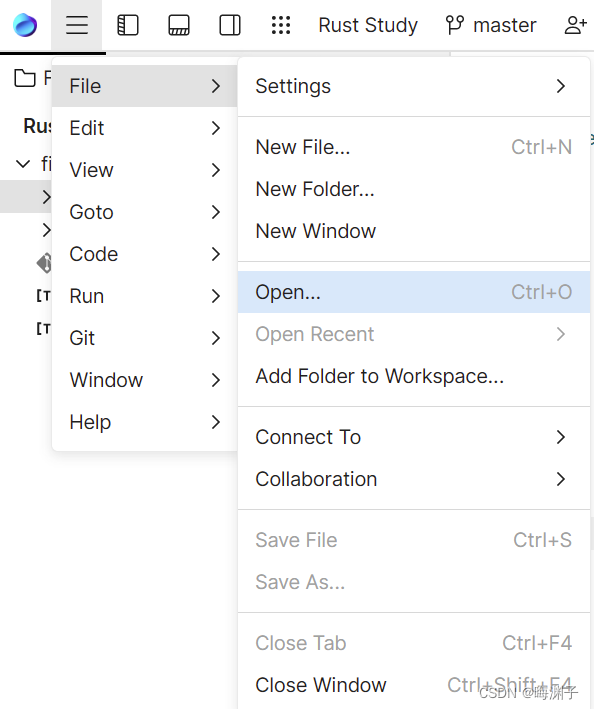Viewport: 594px width, 709px height.
Task: Choose New File... menu entry
Action: [x=414, y=147]
